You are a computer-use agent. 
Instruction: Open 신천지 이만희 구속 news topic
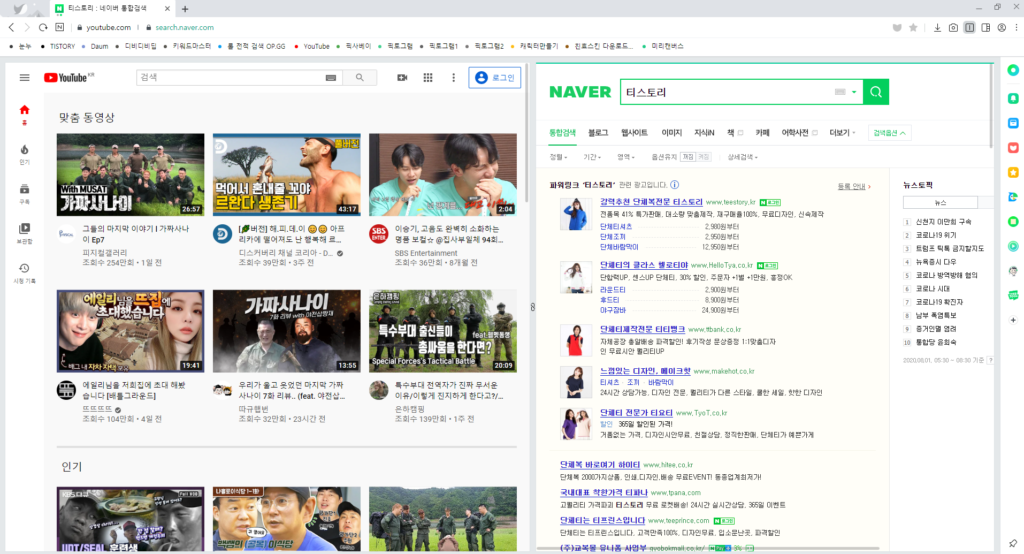[943, 222]
